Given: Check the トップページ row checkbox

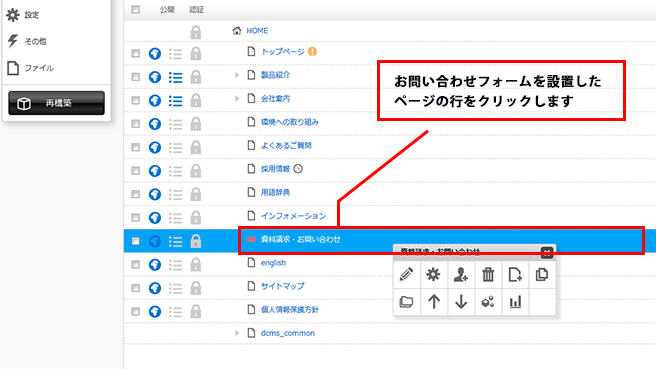Looking at the screenshot, I should pos(136,54).
